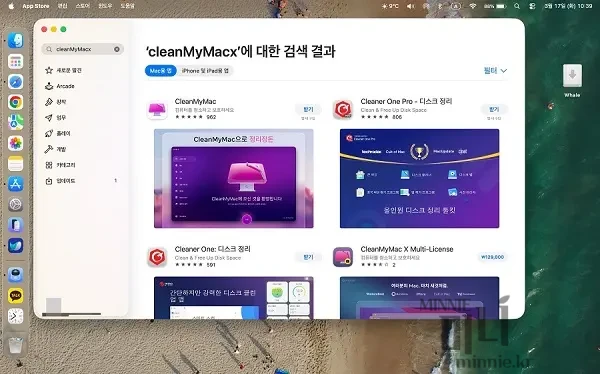This screenshot has width=600, height=374.
Task: Open Spotlight search in the menu bar
Action: pyautogui.click(x=517, y=6)
